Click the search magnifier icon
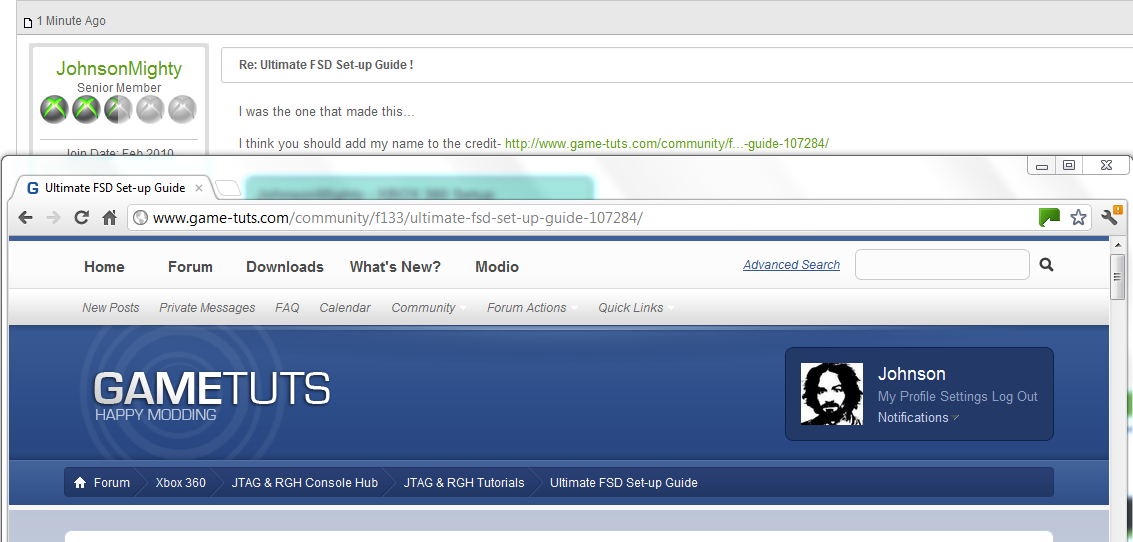 (x=1046, y=264)
